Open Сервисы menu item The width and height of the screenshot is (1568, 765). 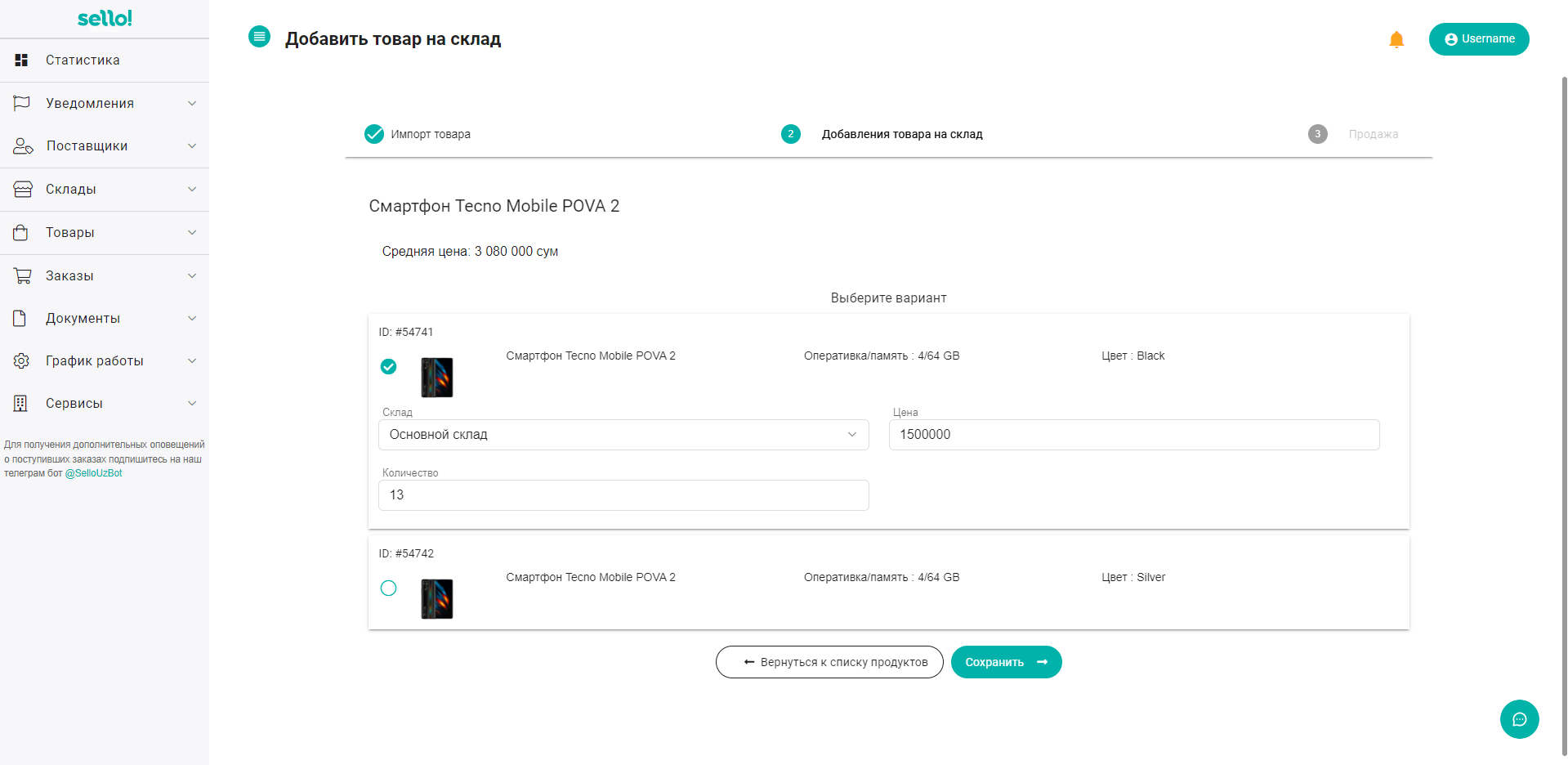(105, 403)
